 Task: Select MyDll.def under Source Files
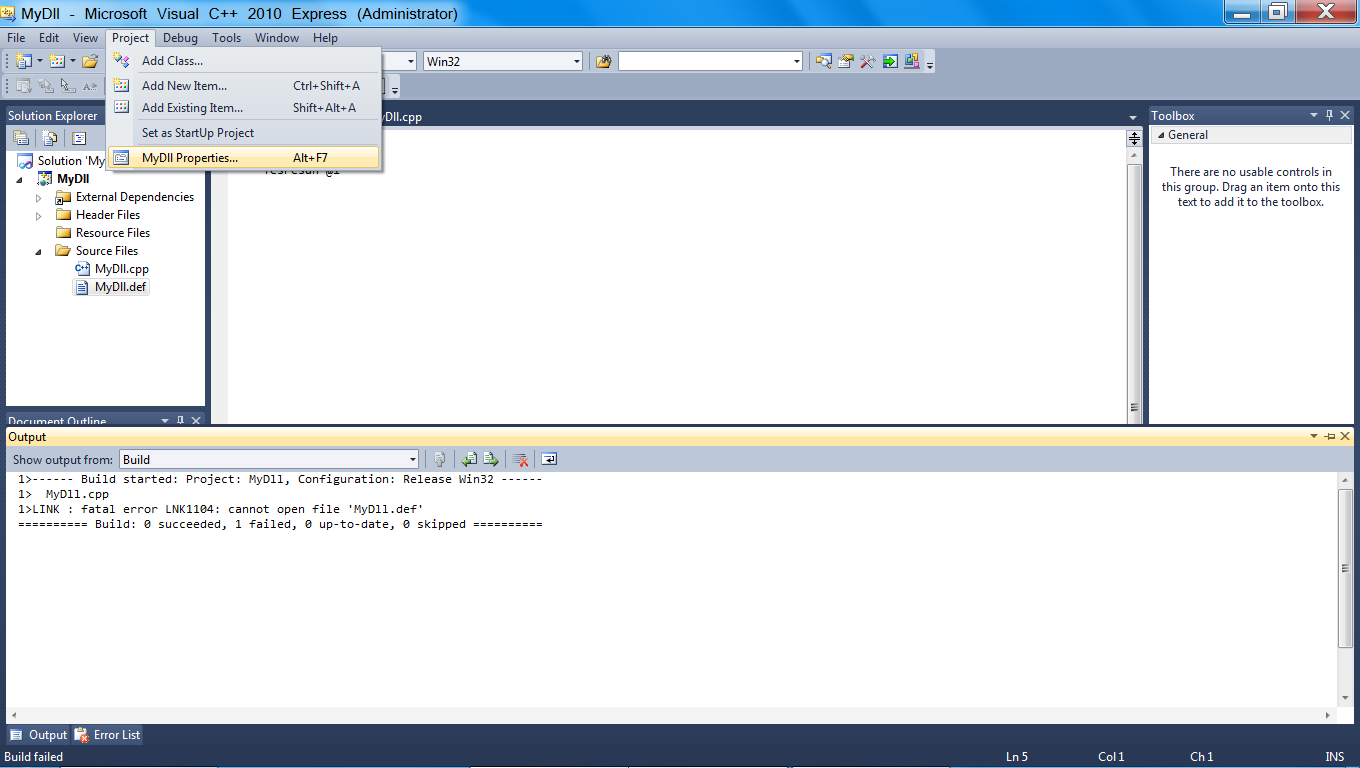click(119, 287)
